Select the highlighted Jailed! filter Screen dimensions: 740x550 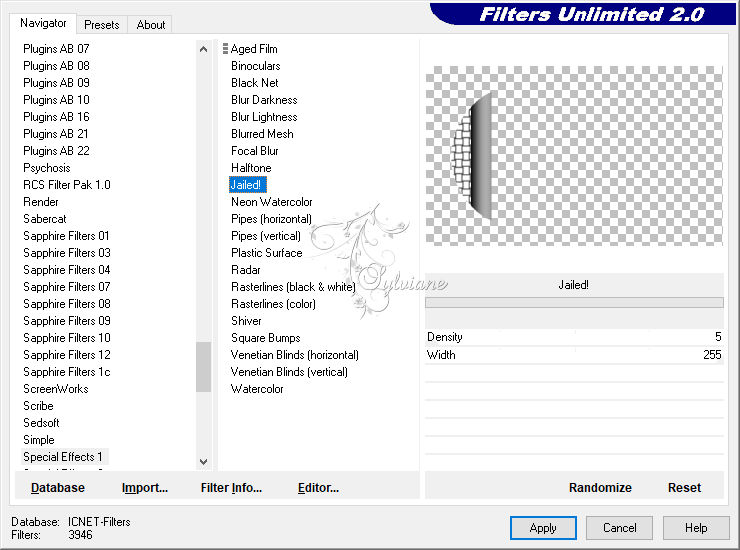pos(248,185)
